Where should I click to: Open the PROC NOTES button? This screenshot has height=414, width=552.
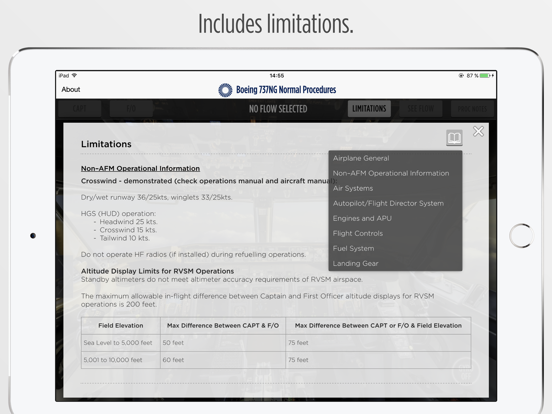[x=472, y=108]
